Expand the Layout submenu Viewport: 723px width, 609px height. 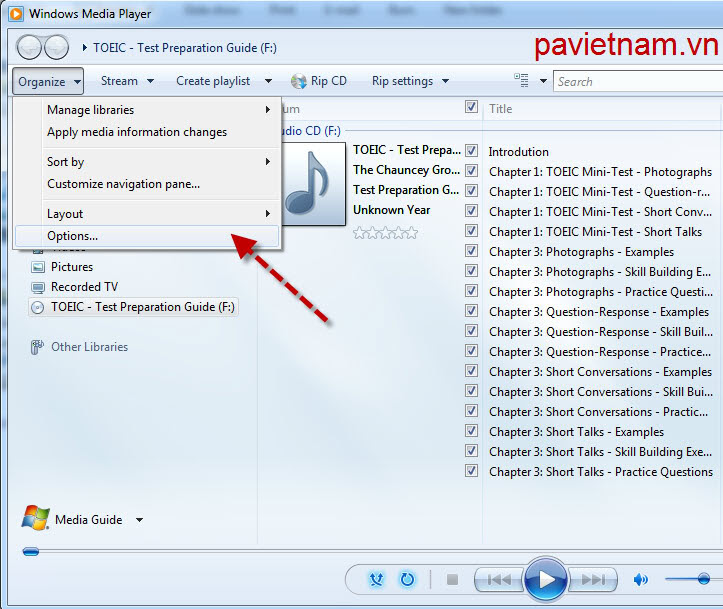pyautogui.click(x=268, y=214)
